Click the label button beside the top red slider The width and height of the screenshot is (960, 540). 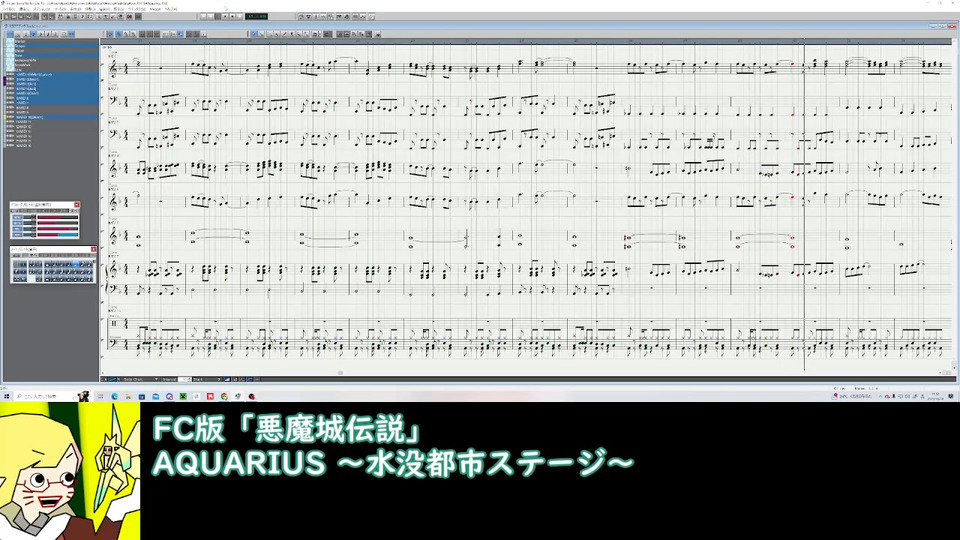tap(17, 217)
